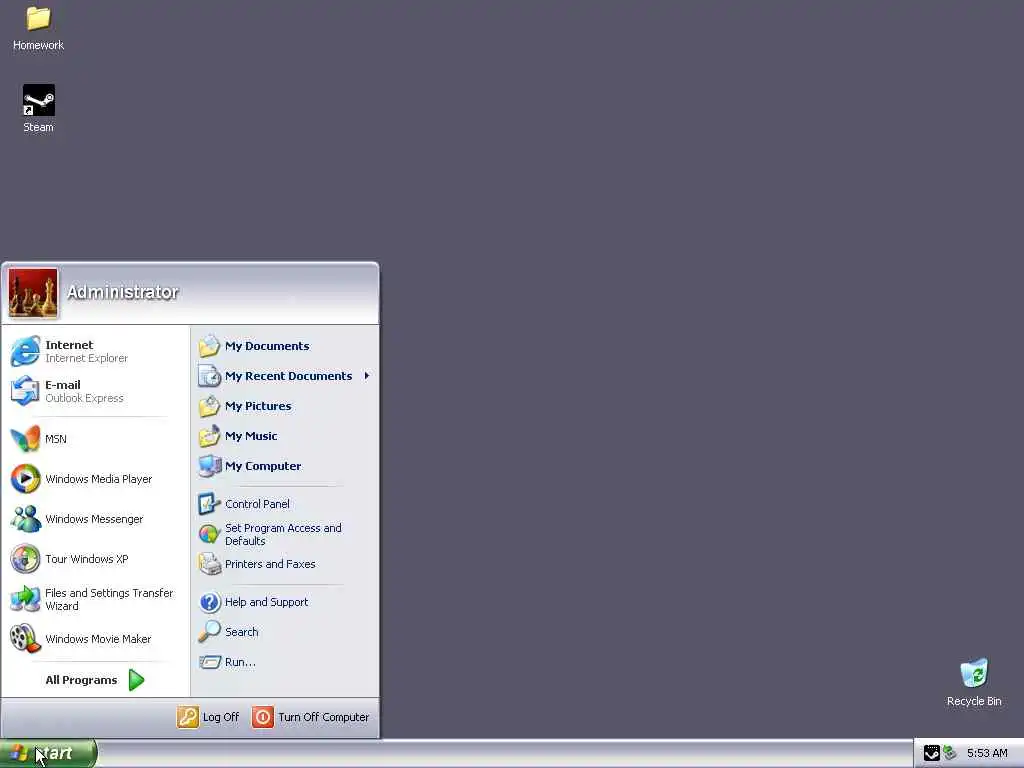Viewport: 1024px width, 768px height.
Task: Select Tour Windows XP label
Action: tap(87, 559)
